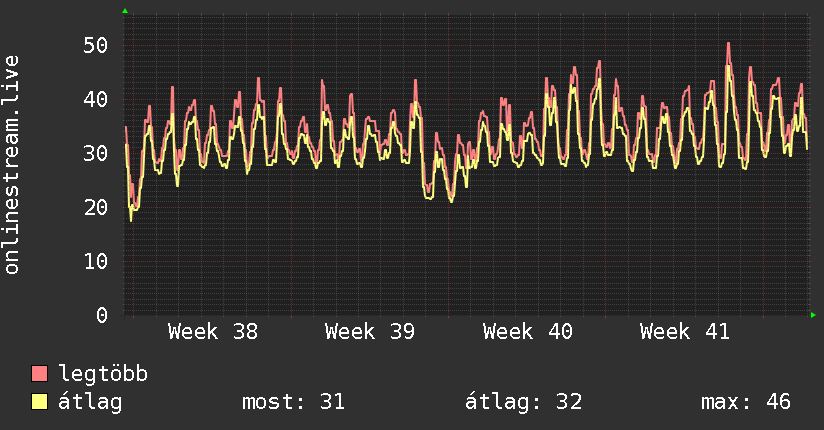Screen dimensions: 824x430
Task: Click the green arrow at y-axis top
Action: pyautogui.click(x=125, y=11)
